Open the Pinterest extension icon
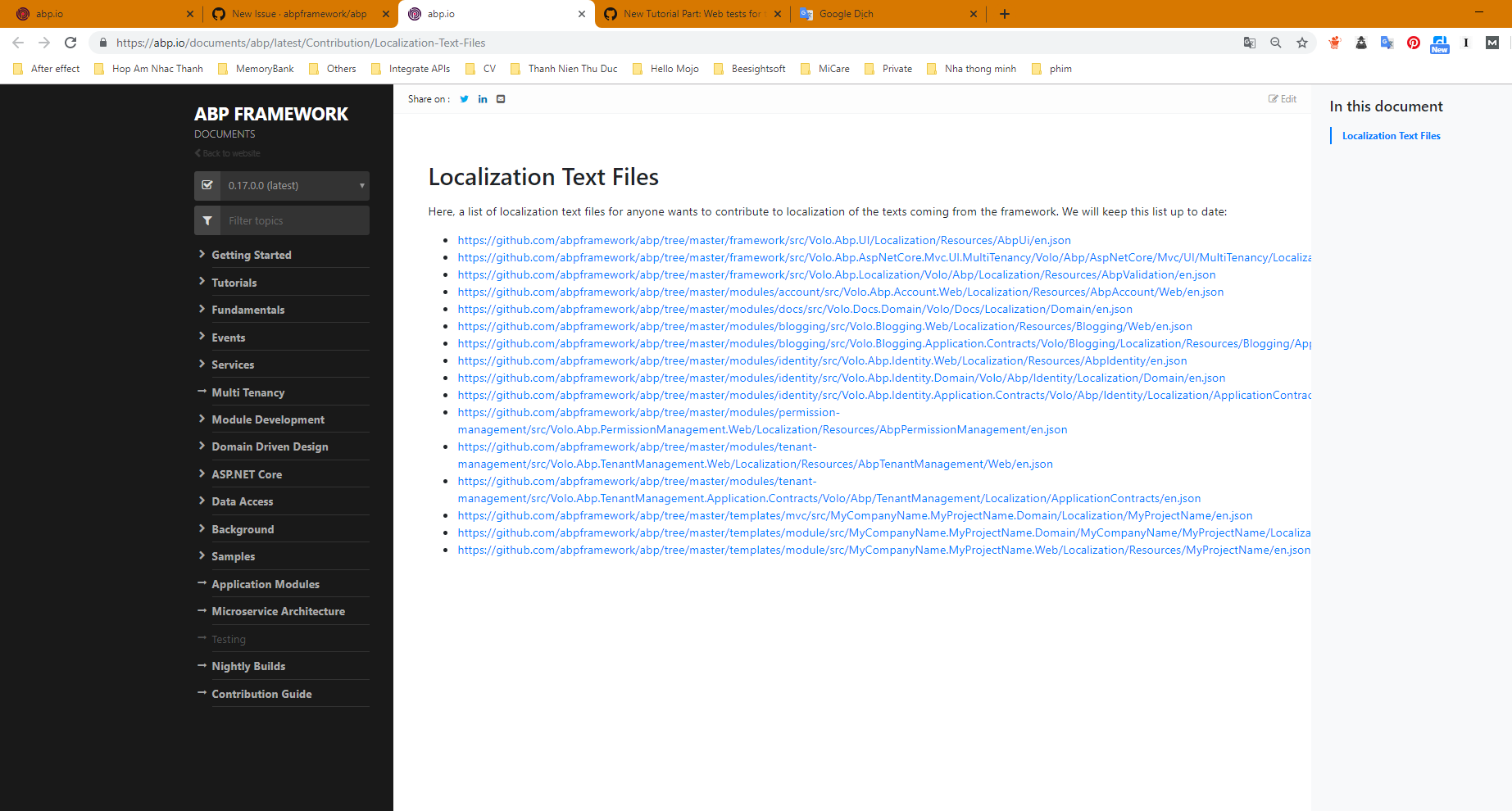1512x811 pixels. point(1414,43)
